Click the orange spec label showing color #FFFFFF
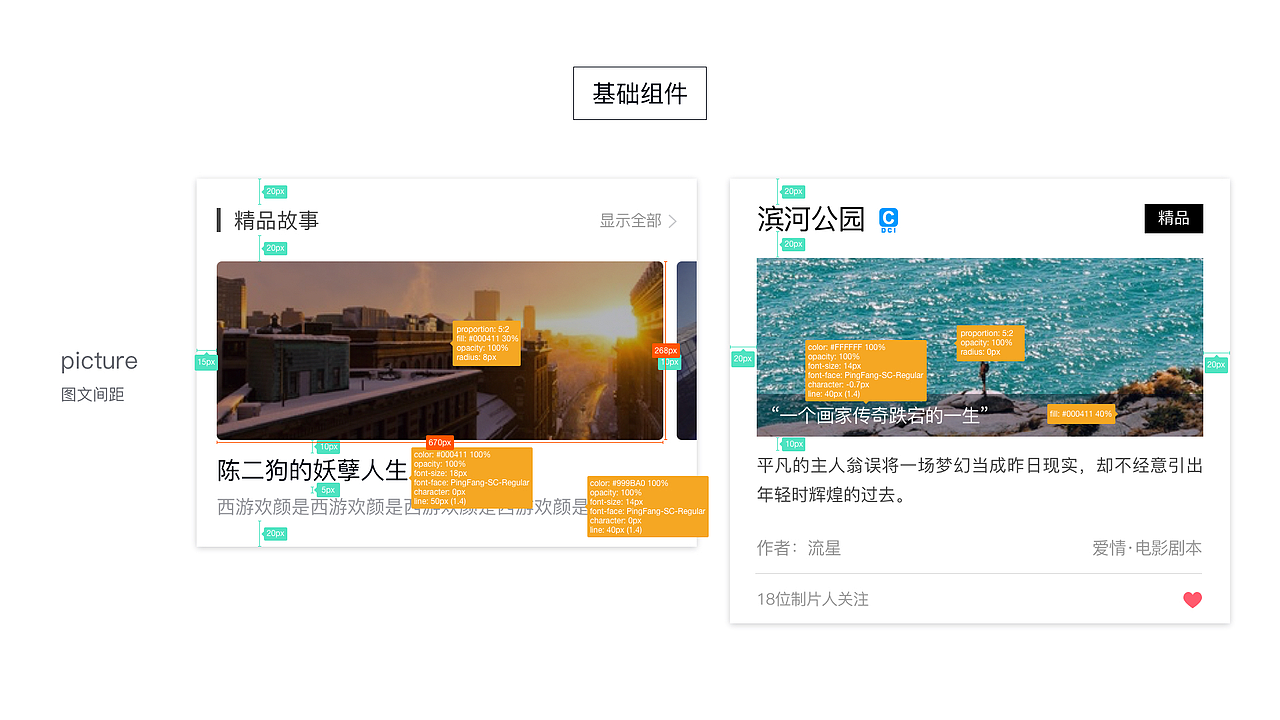 (x=866, y=373)
